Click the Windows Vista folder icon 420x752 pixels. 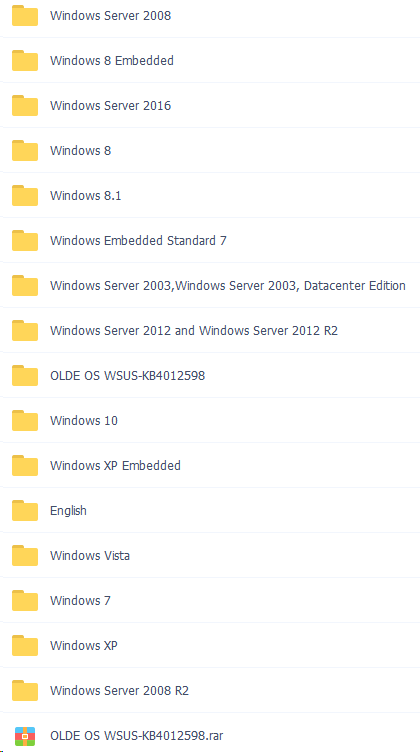point(25,556)
